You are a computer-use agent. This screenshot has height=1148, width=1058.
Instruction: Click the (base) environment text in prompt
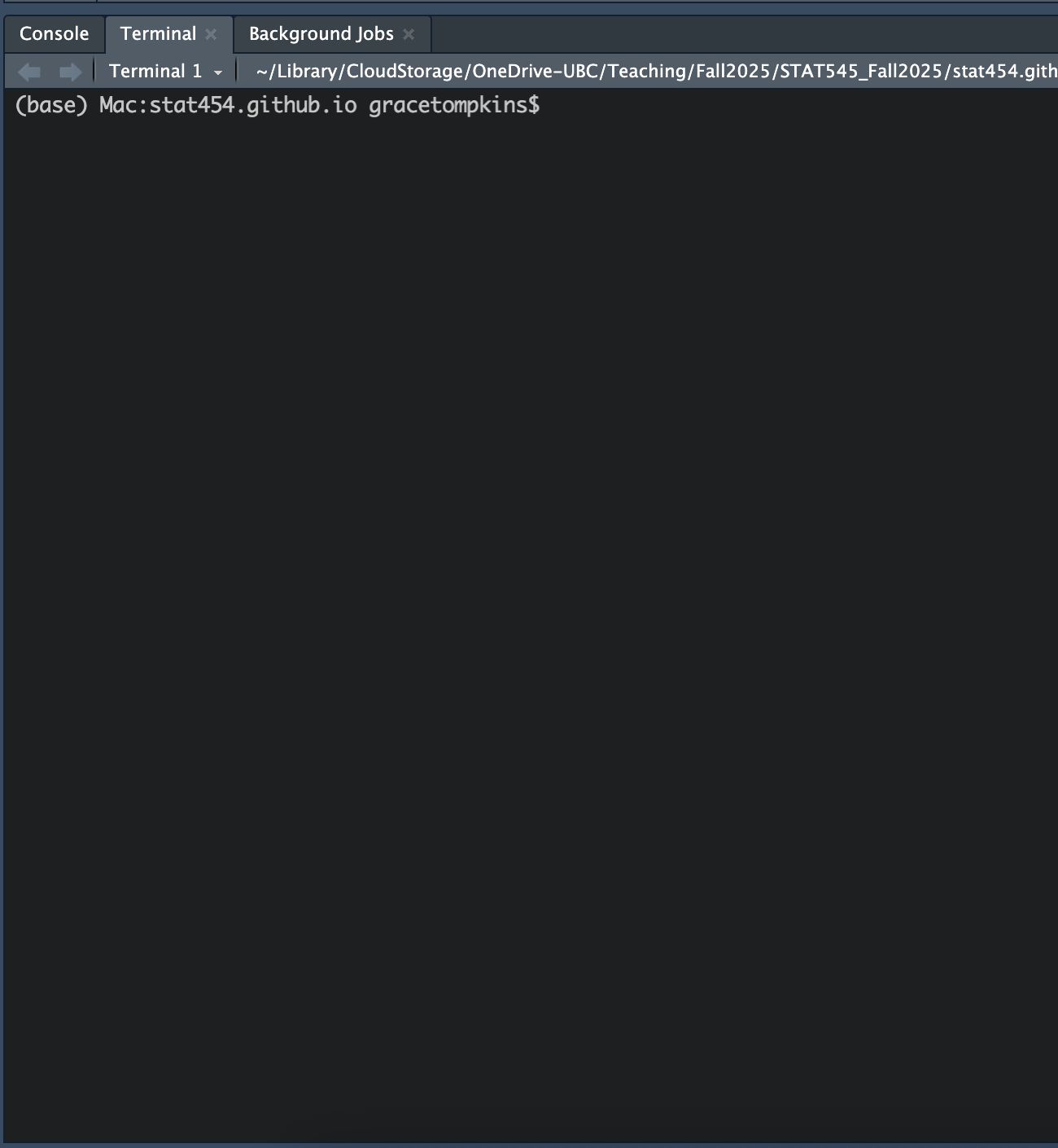(50, 106)
